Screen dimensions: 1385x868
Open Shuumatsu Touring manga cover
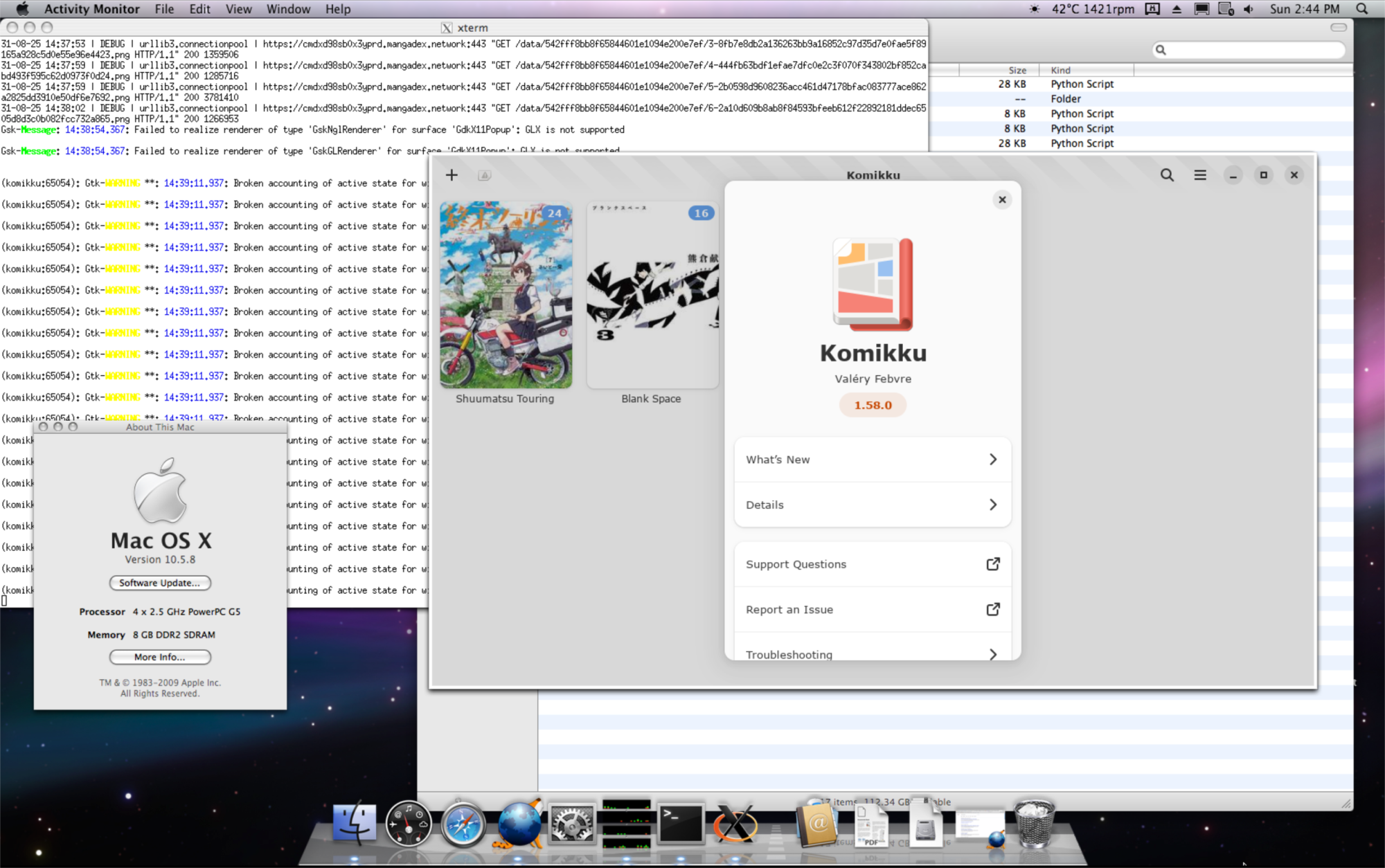506,296
